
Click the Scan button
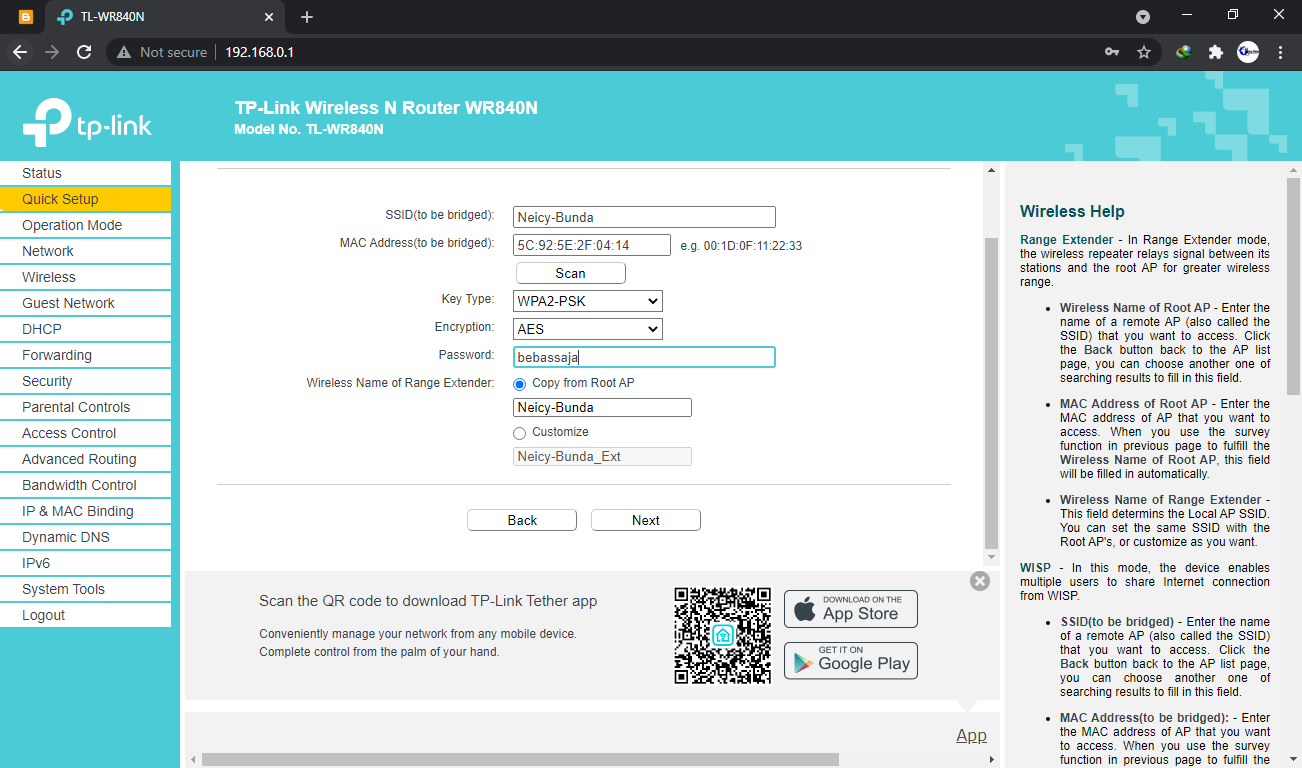[x=570, y=273]
